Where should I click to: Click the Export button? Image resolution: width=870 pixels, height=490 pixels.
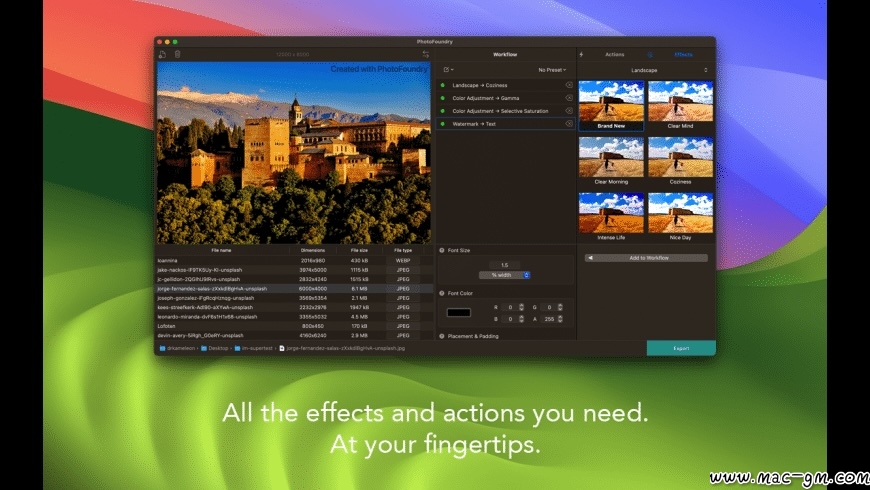[681, 348]
